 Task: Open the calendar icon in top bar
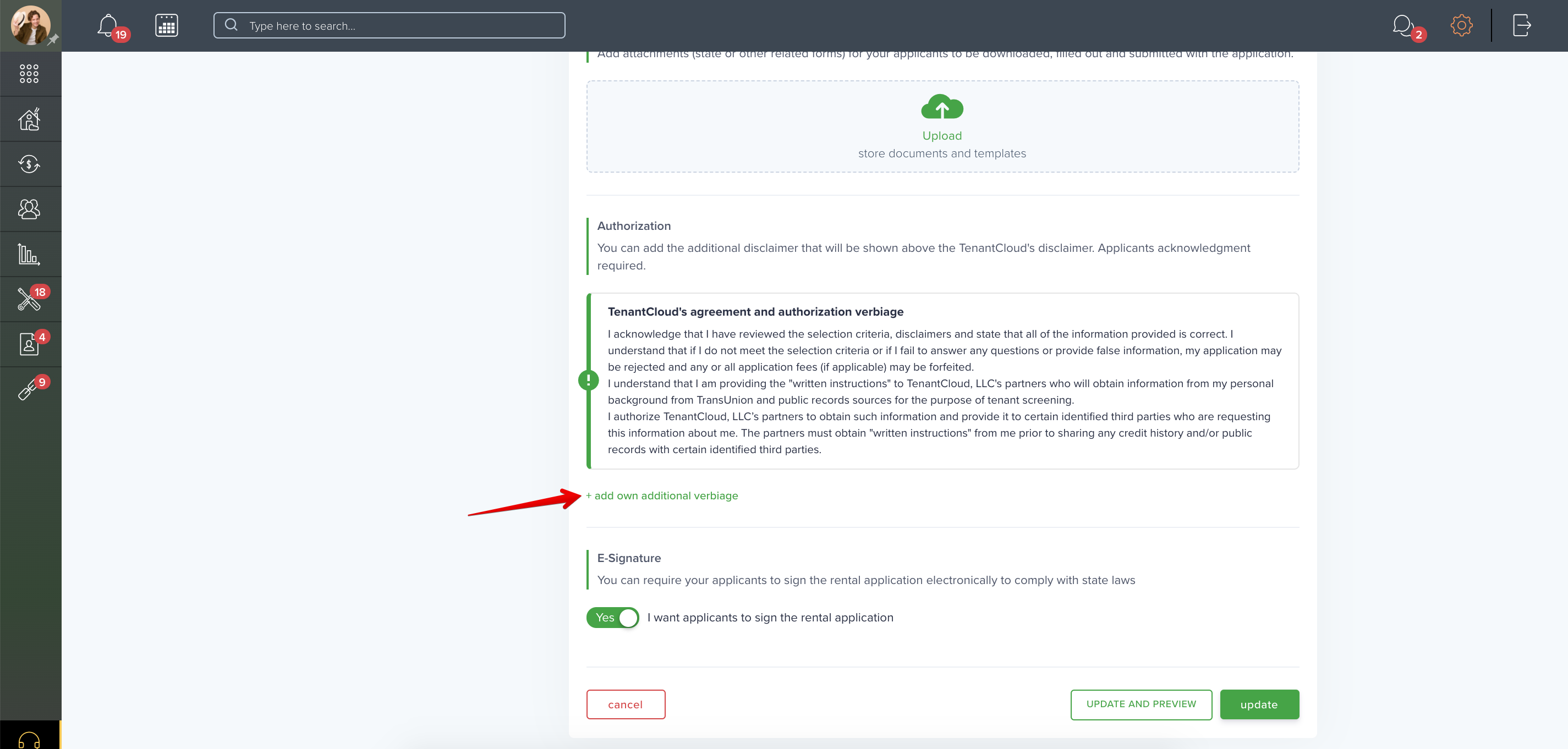pos(166,25)
